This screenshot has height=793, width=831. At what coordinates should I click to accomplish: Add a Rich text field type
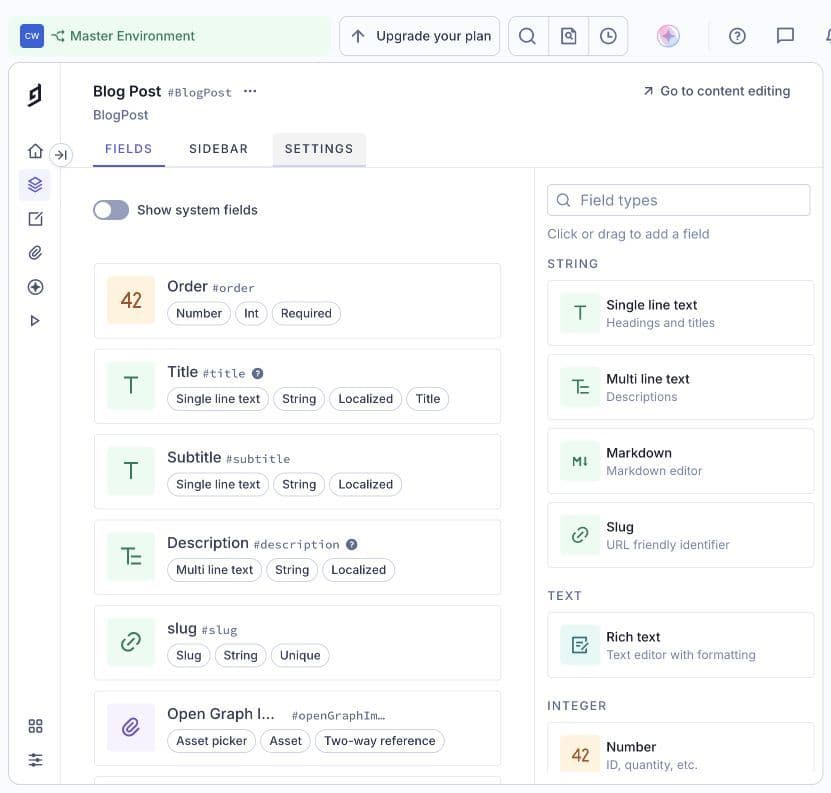[680, 645]
